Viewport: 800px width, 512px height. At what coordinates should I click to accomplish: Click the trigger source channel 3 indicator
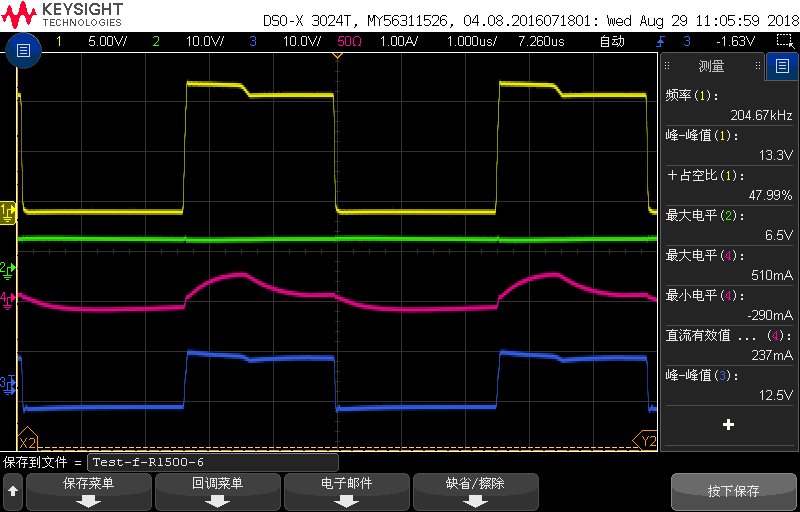click(687, 41)
